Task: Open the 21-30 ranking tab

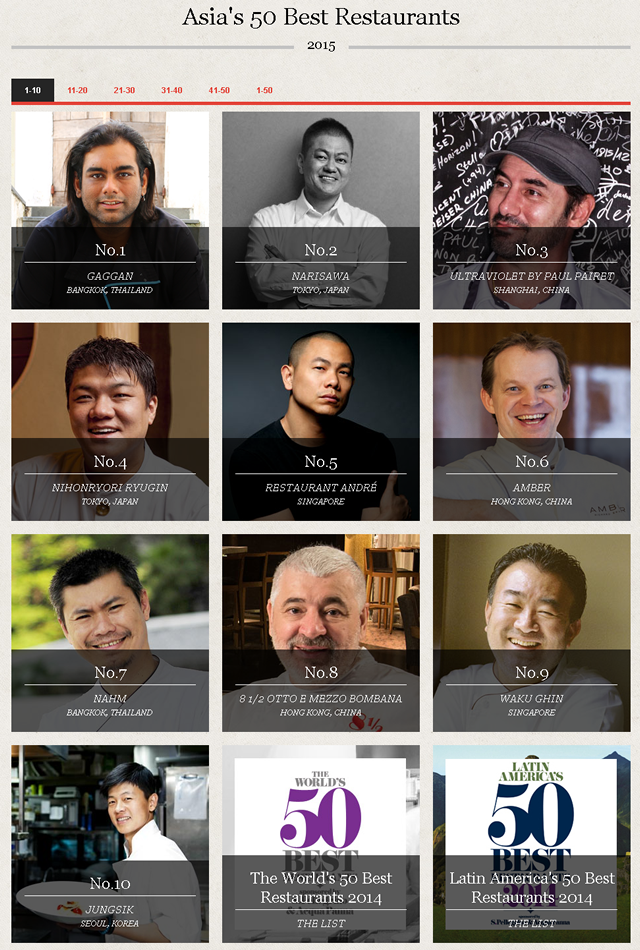Action: 124,90
